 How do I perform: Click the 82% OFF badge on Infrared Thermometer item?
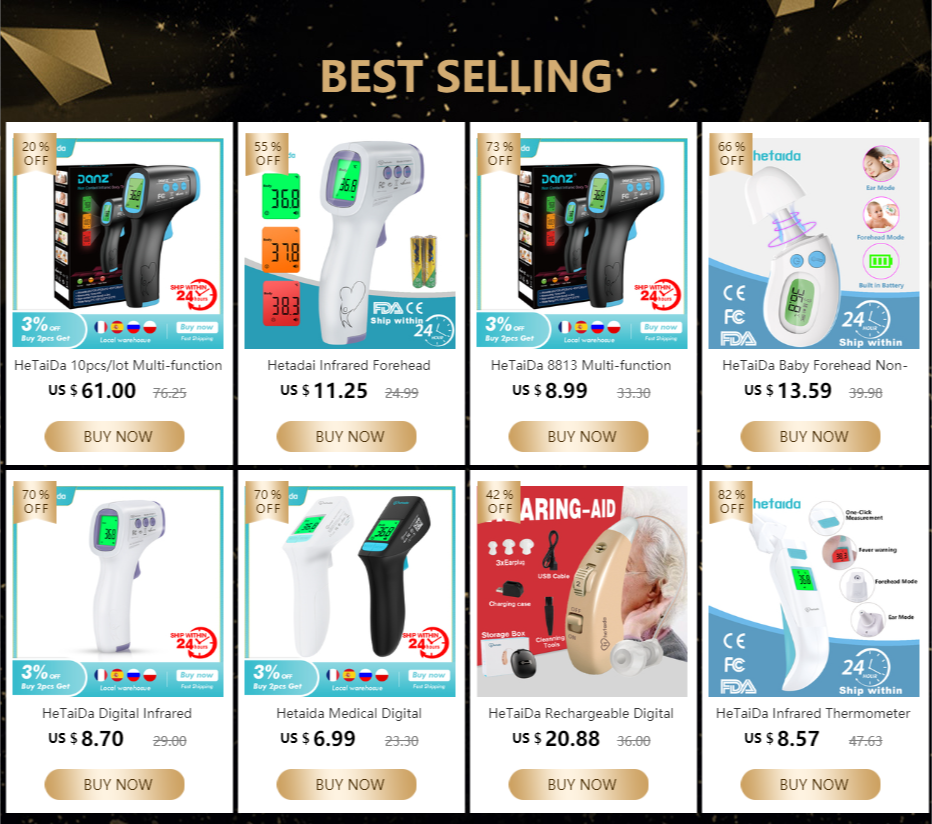pyautogui.click(x=731, y=502)
